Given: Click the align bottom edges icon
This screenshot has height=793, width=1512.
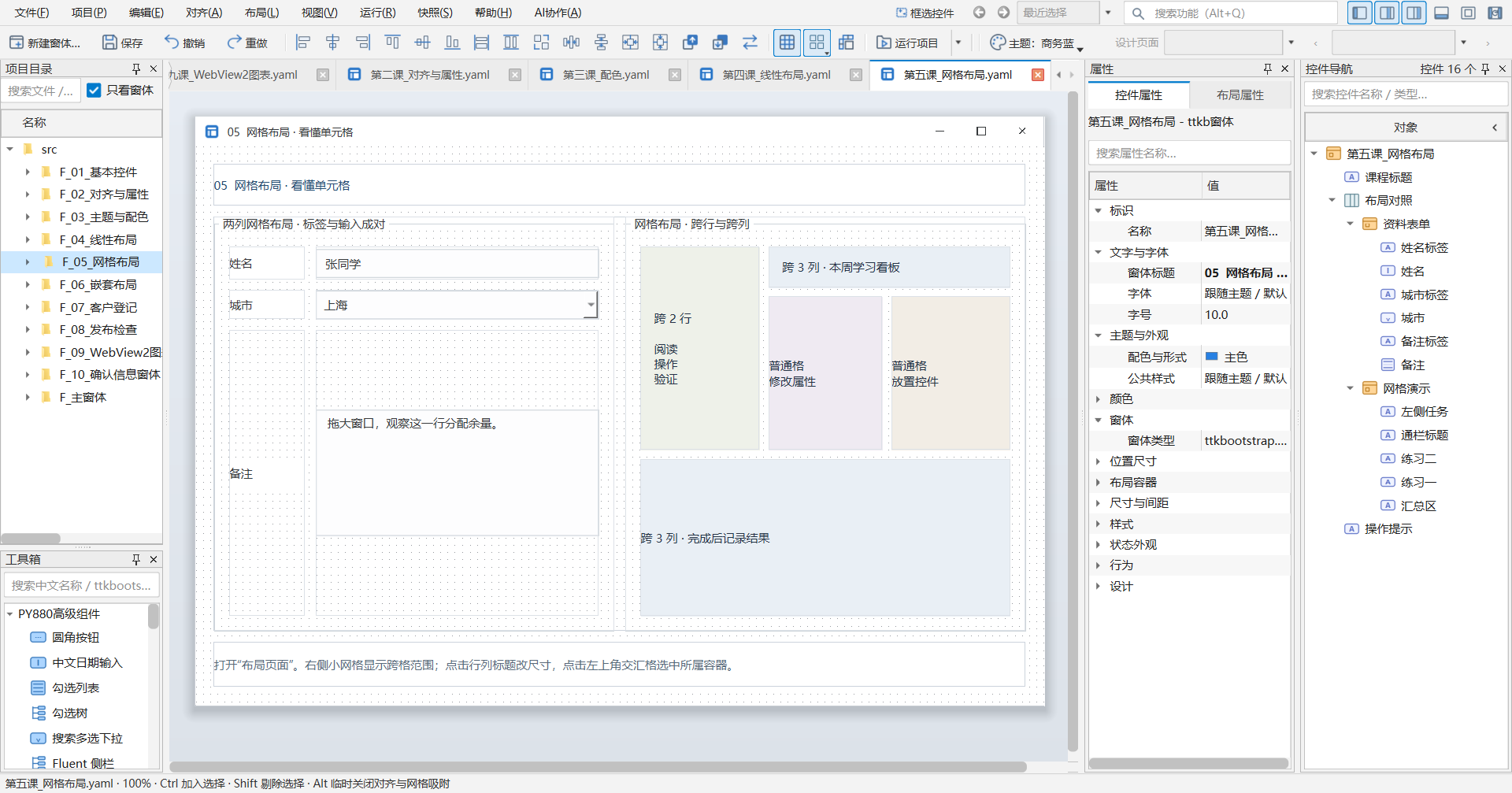Looking at the screenshot, I should [x=452, y=43].
